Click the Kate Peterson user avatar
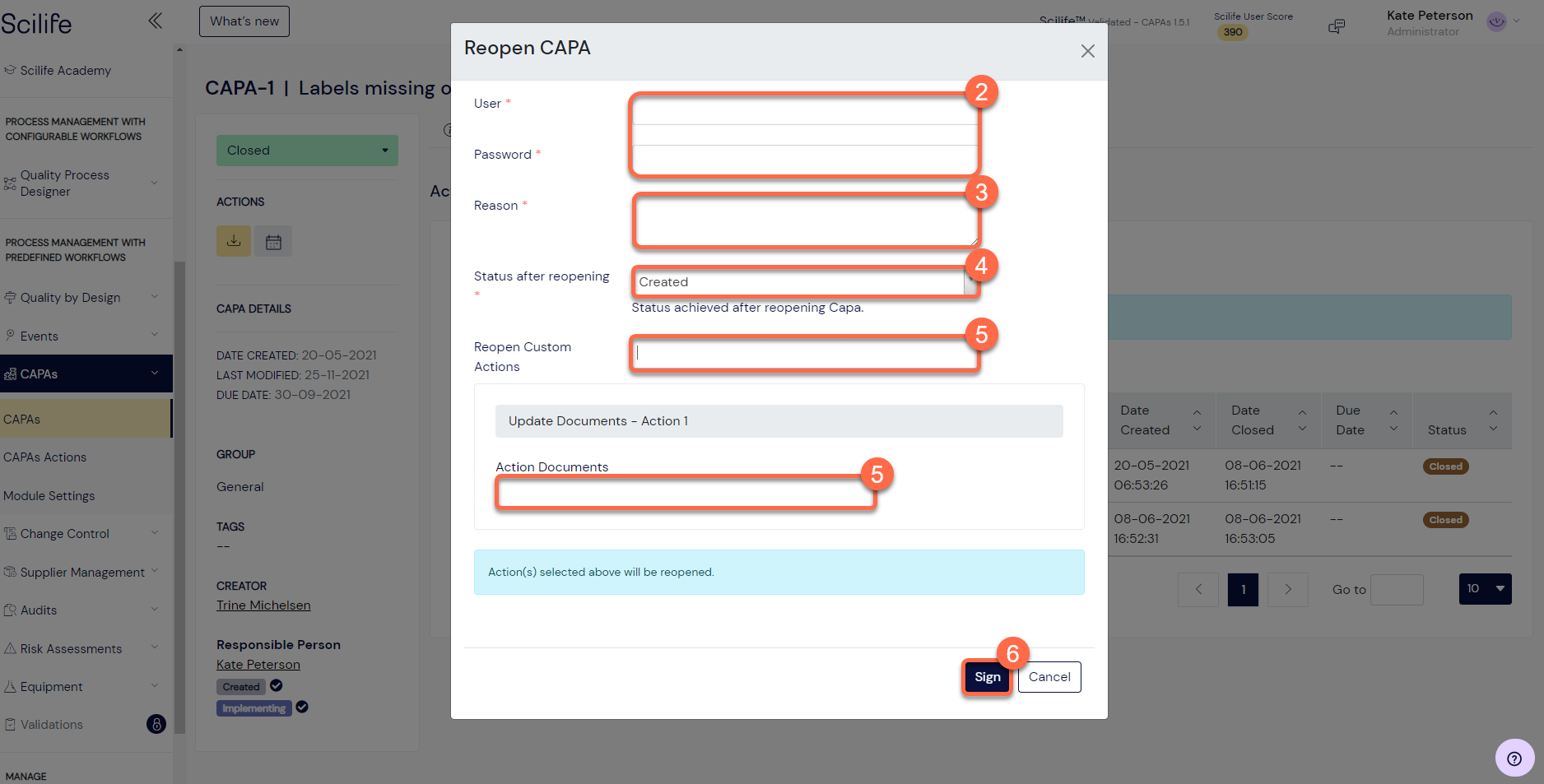Screen dimensions: 1544x784 1496,21
